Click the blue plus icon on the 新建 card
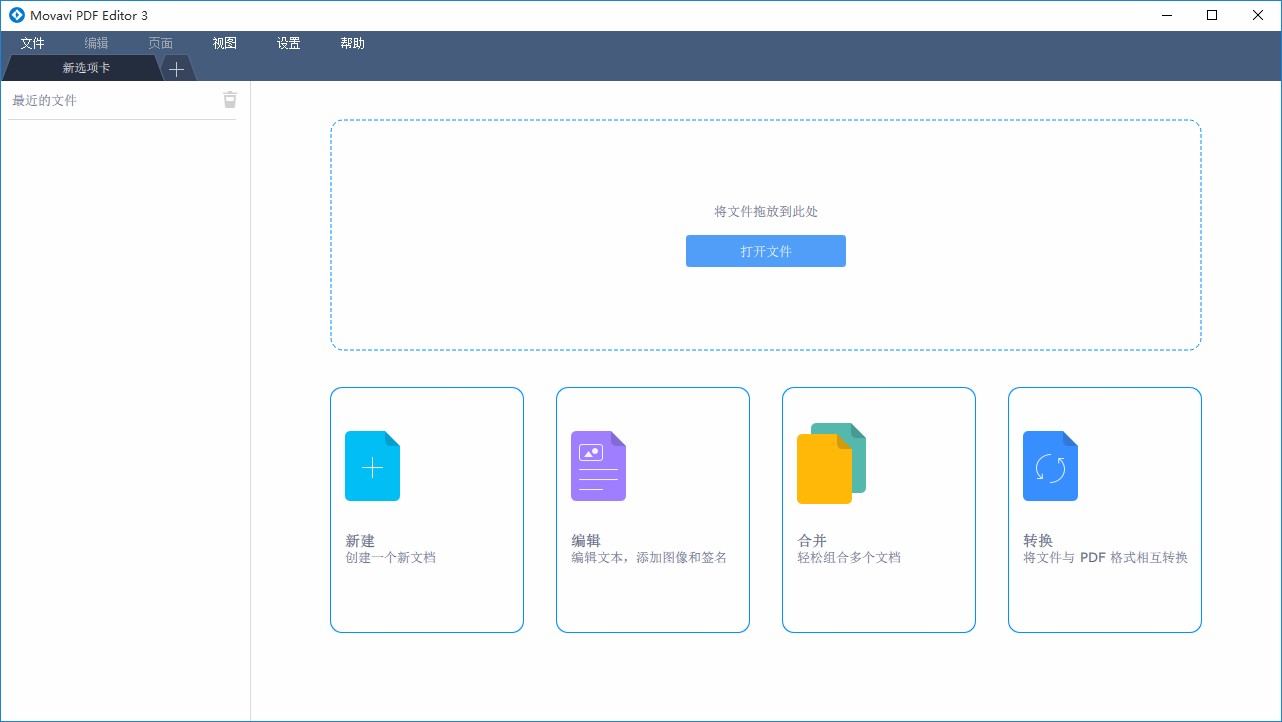Viewport: 1282px width, 722px height. coord(372,465)
